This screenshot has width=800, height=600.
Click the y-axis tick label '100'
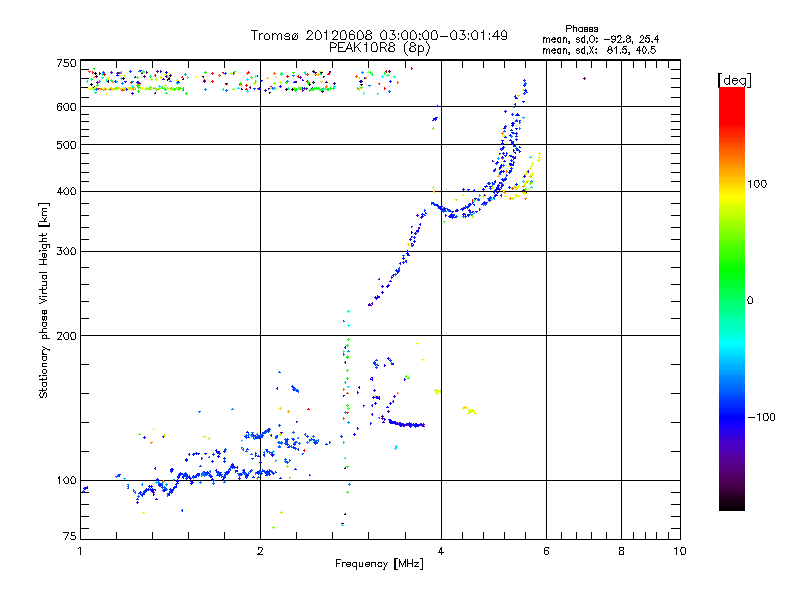pos(66,480)
